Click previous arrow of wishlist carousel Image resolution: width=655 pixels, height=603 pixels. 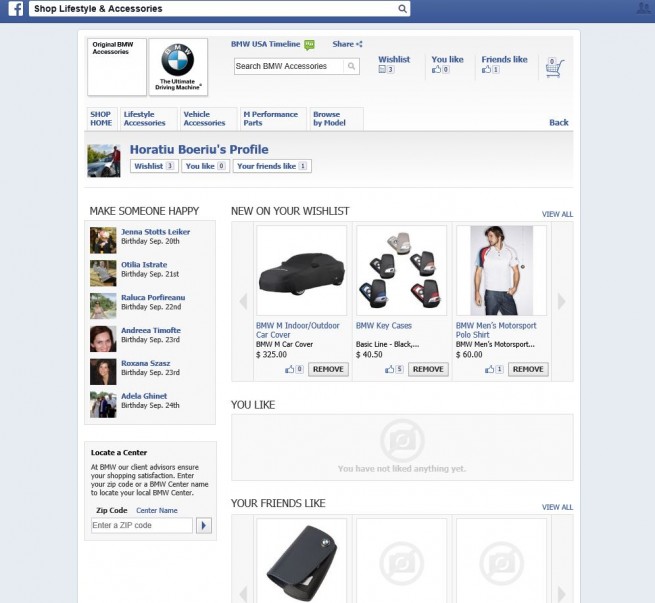[243, 302]
